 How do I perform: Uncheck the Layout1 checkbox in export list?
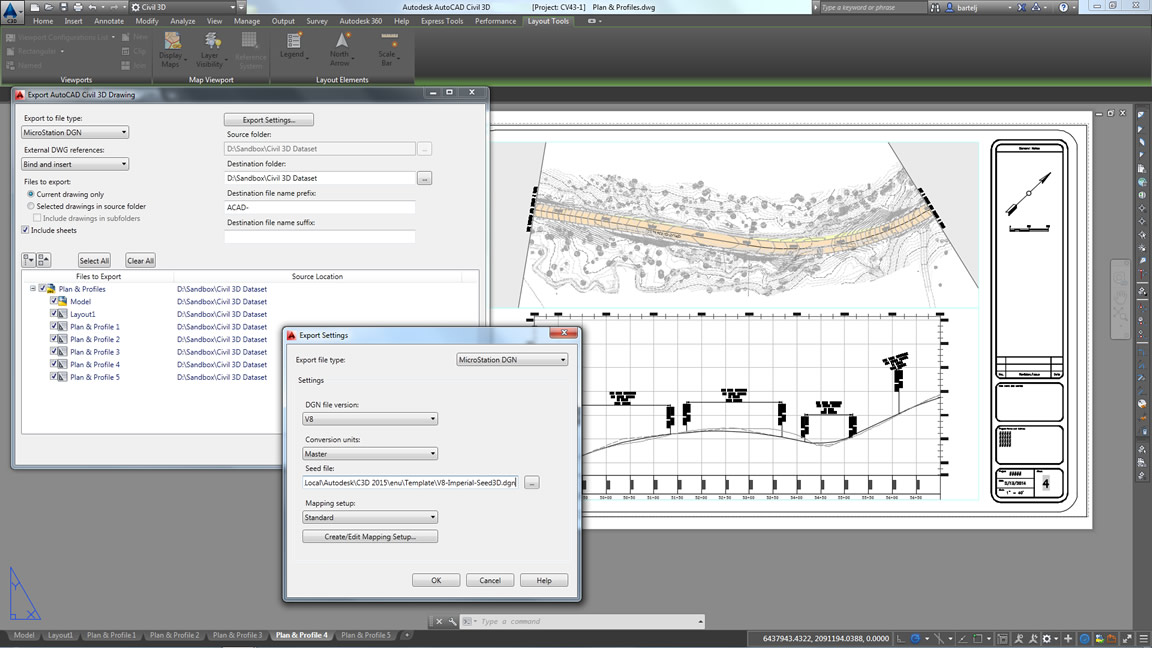pos(54,314)
